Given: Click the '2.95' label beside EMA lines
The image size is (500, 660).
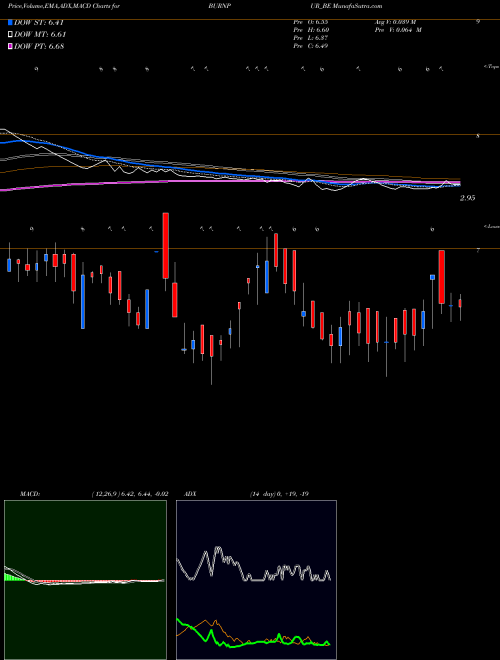Looking at the screenshot, I should (x=468, y=198).
